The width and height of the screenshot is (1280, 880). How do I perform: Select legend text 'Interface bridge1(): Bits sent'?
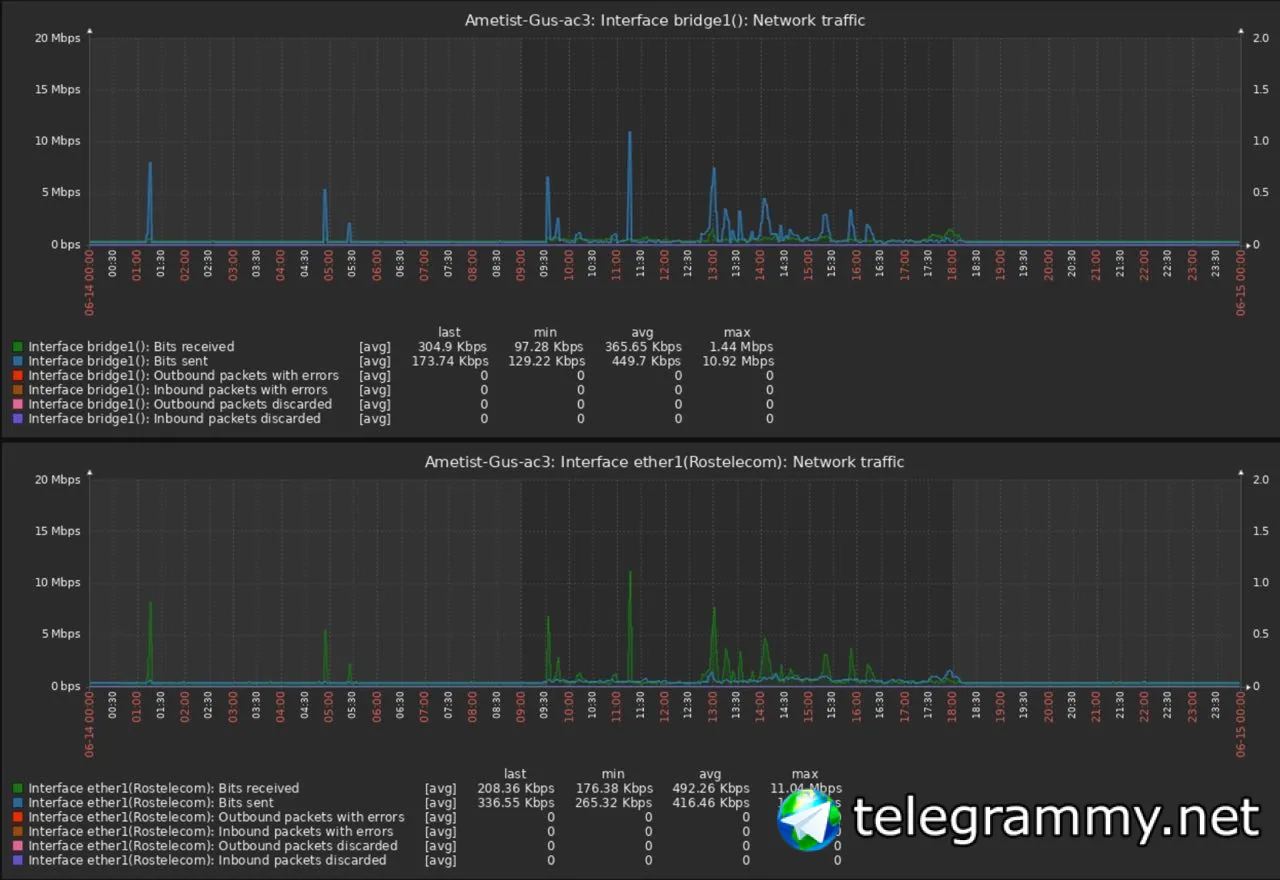coord(119,361)
